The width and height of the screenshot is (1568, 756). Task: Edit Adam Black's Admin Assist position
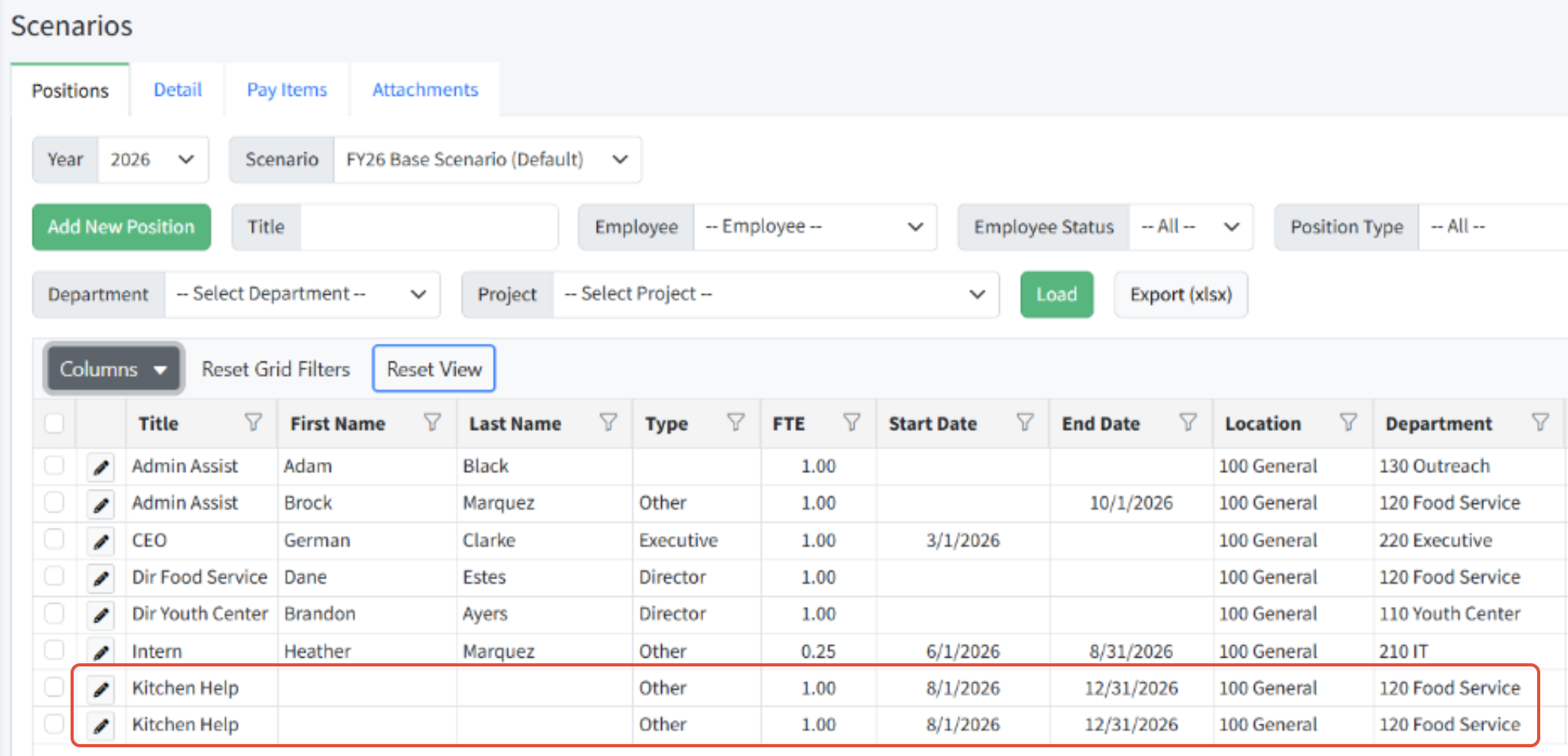tap(101, 468)
